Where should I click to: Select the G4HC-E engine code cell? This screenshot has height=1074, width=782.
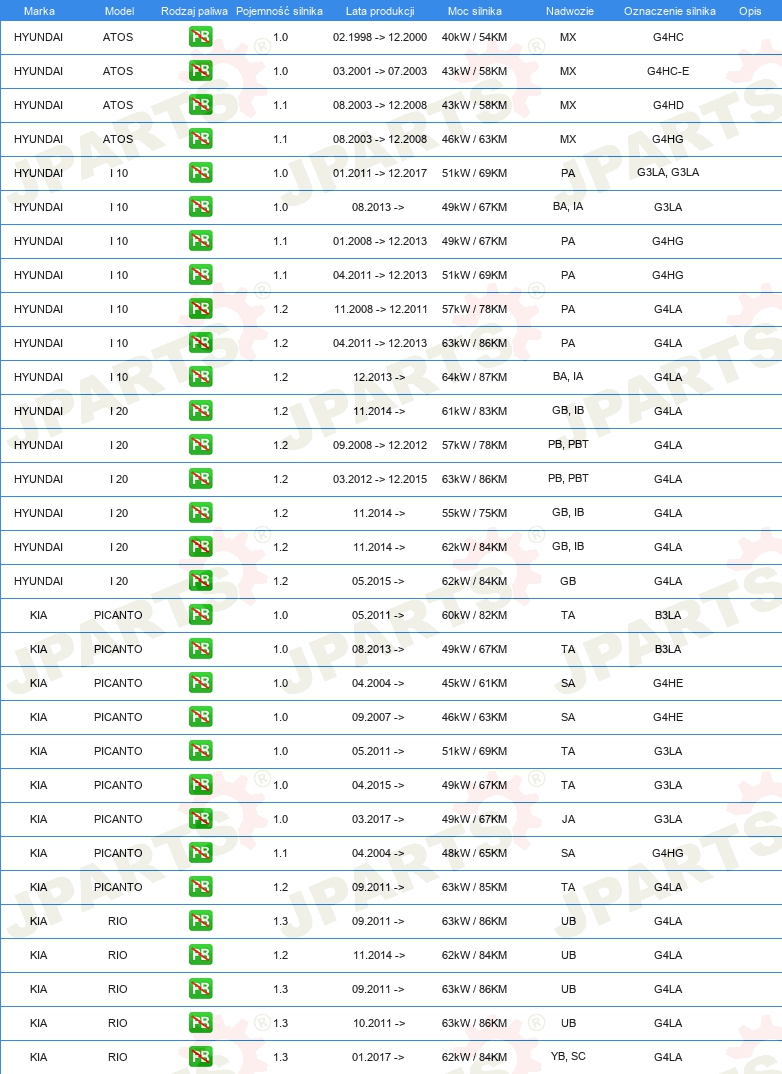pyautogui.click(x=668, y=71)
